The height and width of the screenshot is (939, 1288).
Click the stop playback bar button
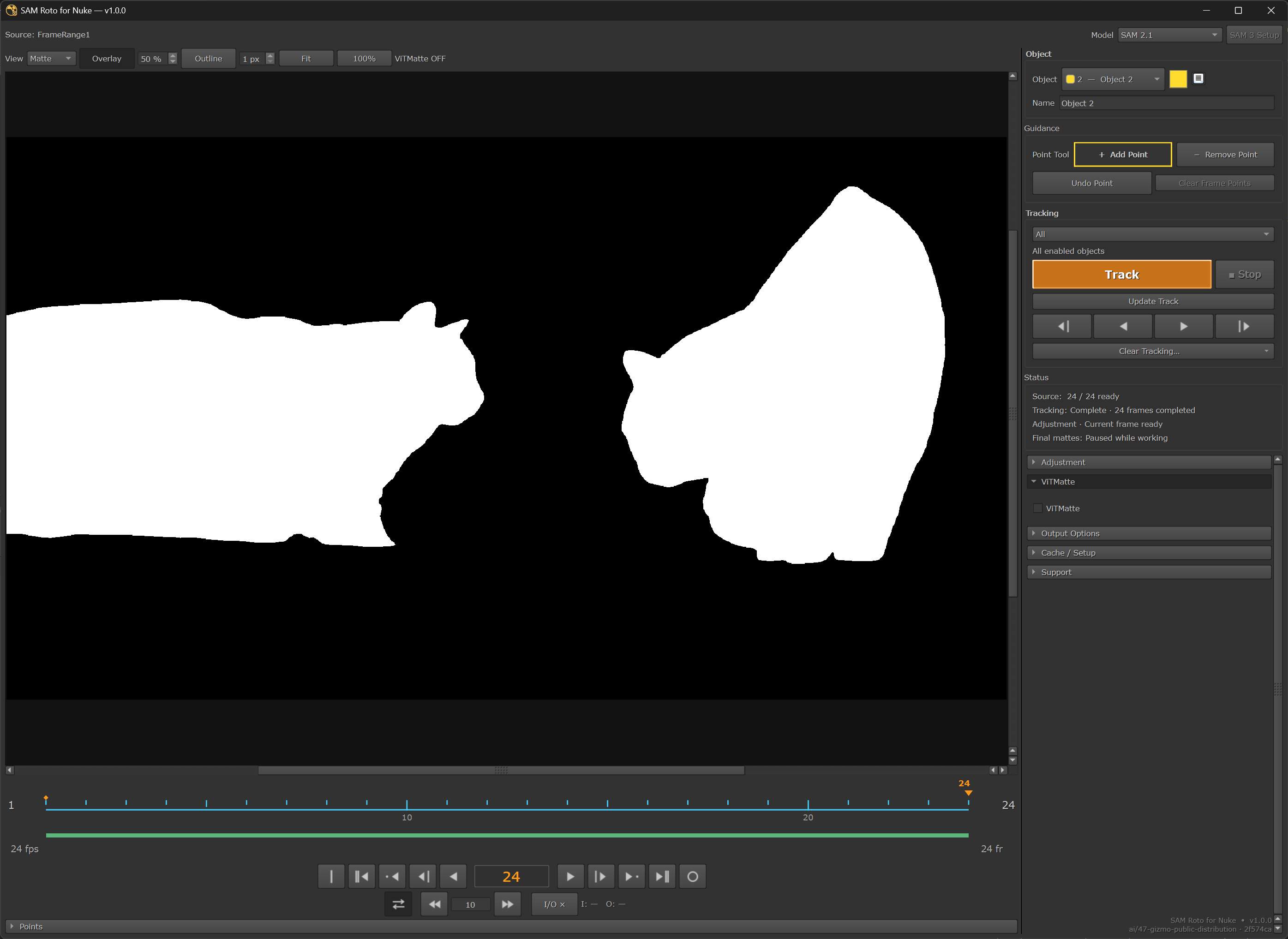click(x=331, y=876)
